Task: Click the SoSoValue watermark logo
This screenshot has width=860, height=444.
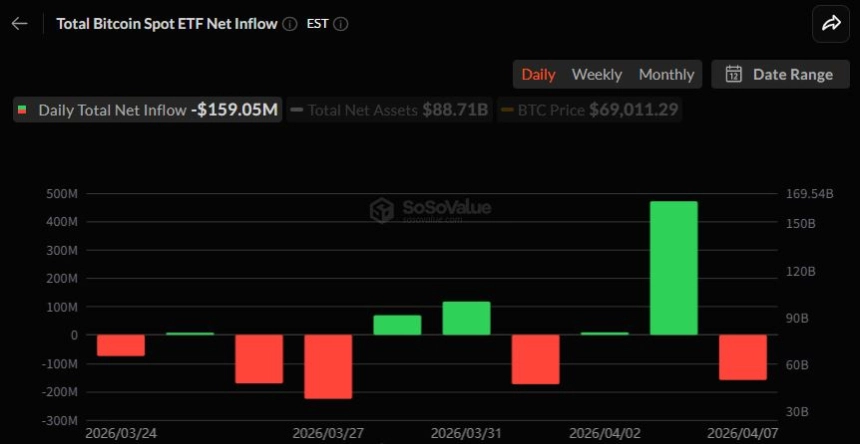Action: point(381,209)
